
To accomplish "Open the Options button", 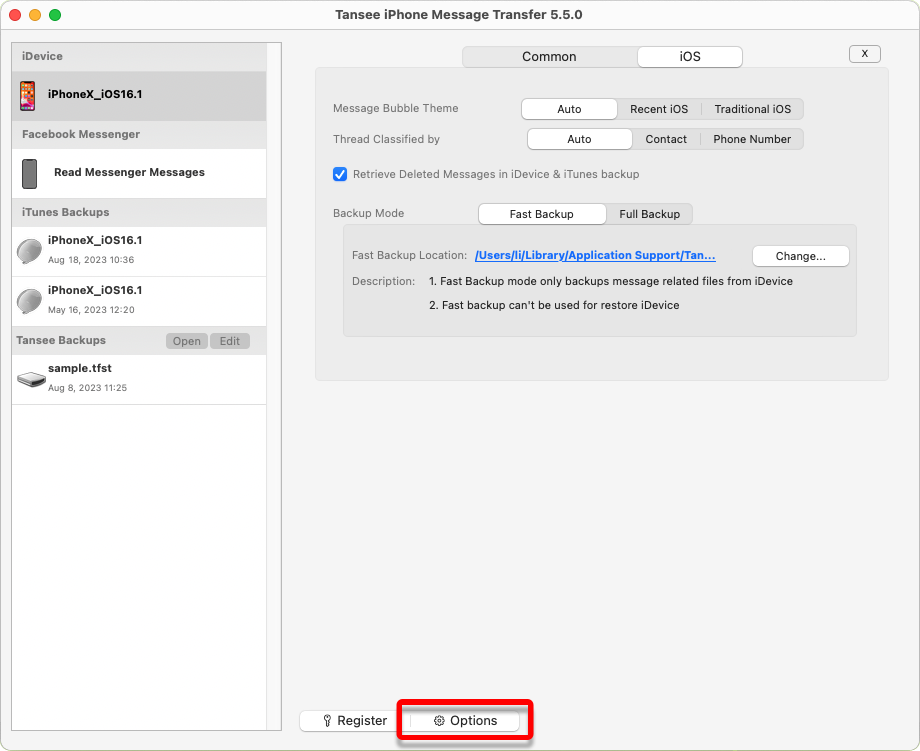I will point(465,721).
